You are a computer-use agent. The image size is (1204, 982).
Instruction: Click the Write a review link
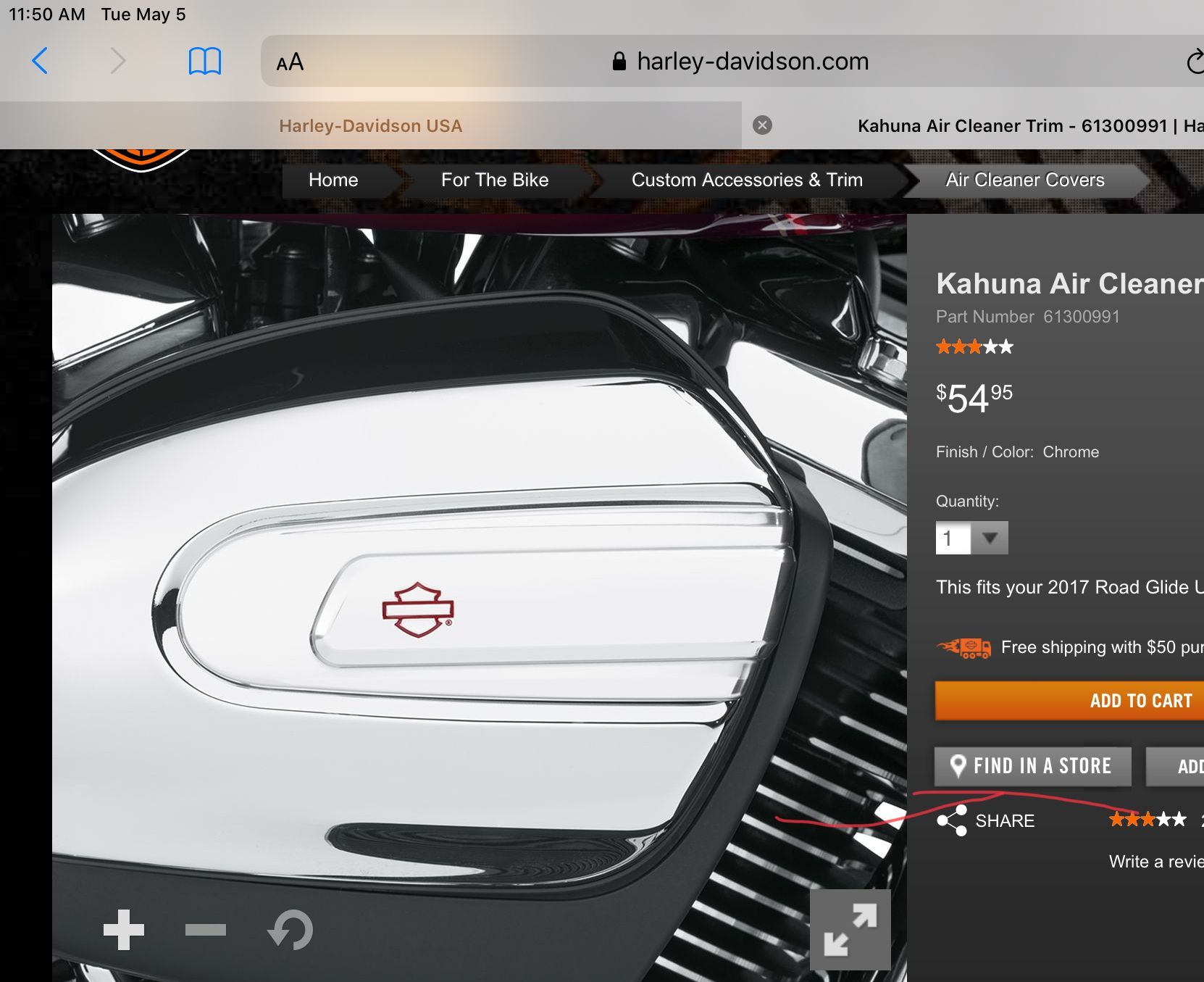(1155, 862)
